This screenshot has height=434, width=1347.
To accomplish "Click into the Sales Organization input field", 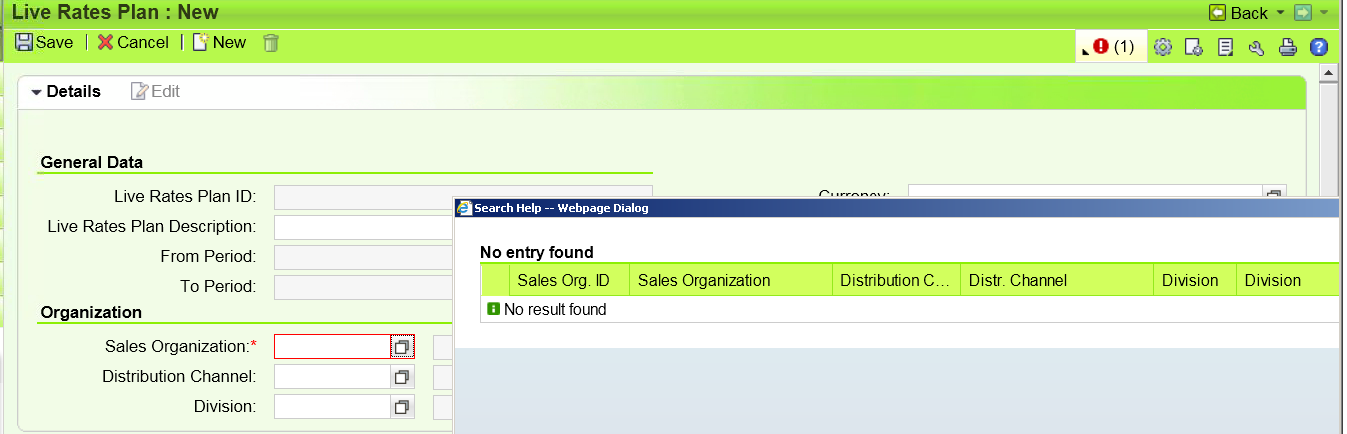I will click(x=332, y=347).
